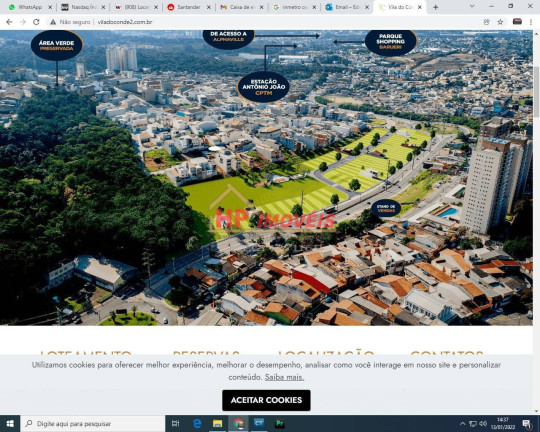
Task: Open Task View from taskbar
Action: point(175,423)
